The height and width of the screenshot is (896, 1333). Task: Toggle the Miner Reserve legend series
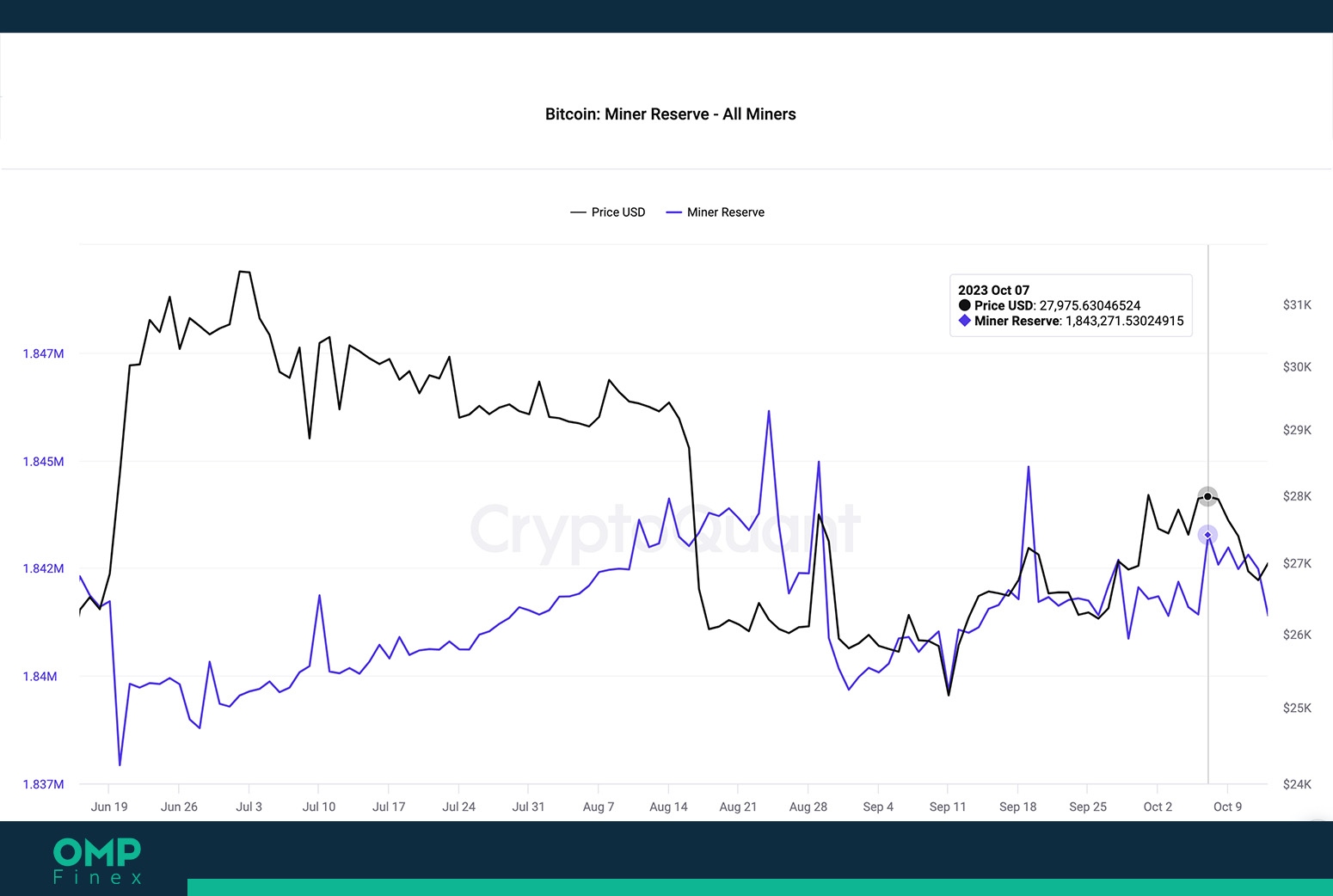(716, 212)
